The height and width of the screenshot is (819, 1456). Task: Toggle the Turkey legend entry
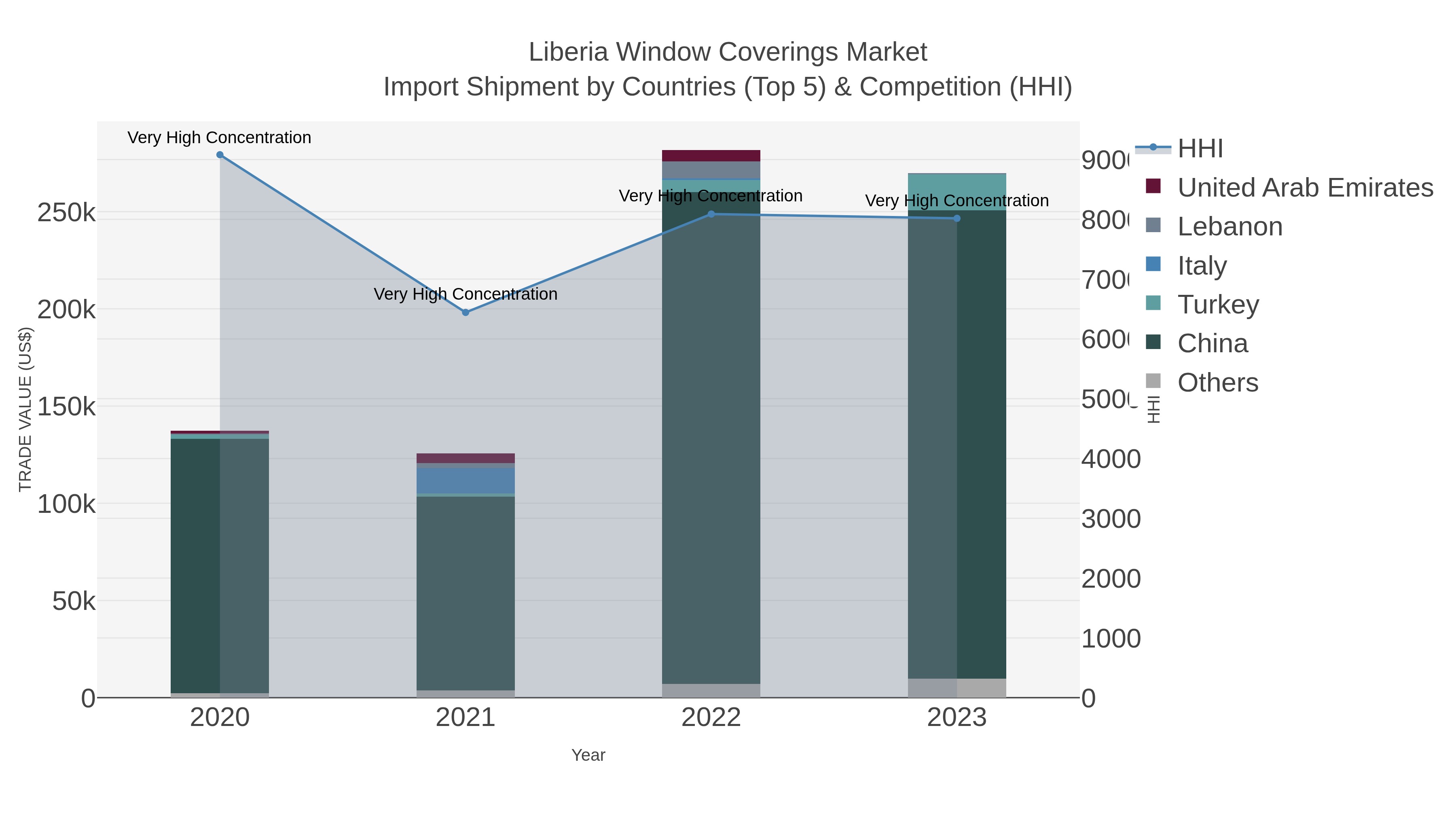(x=1202, y=305)
